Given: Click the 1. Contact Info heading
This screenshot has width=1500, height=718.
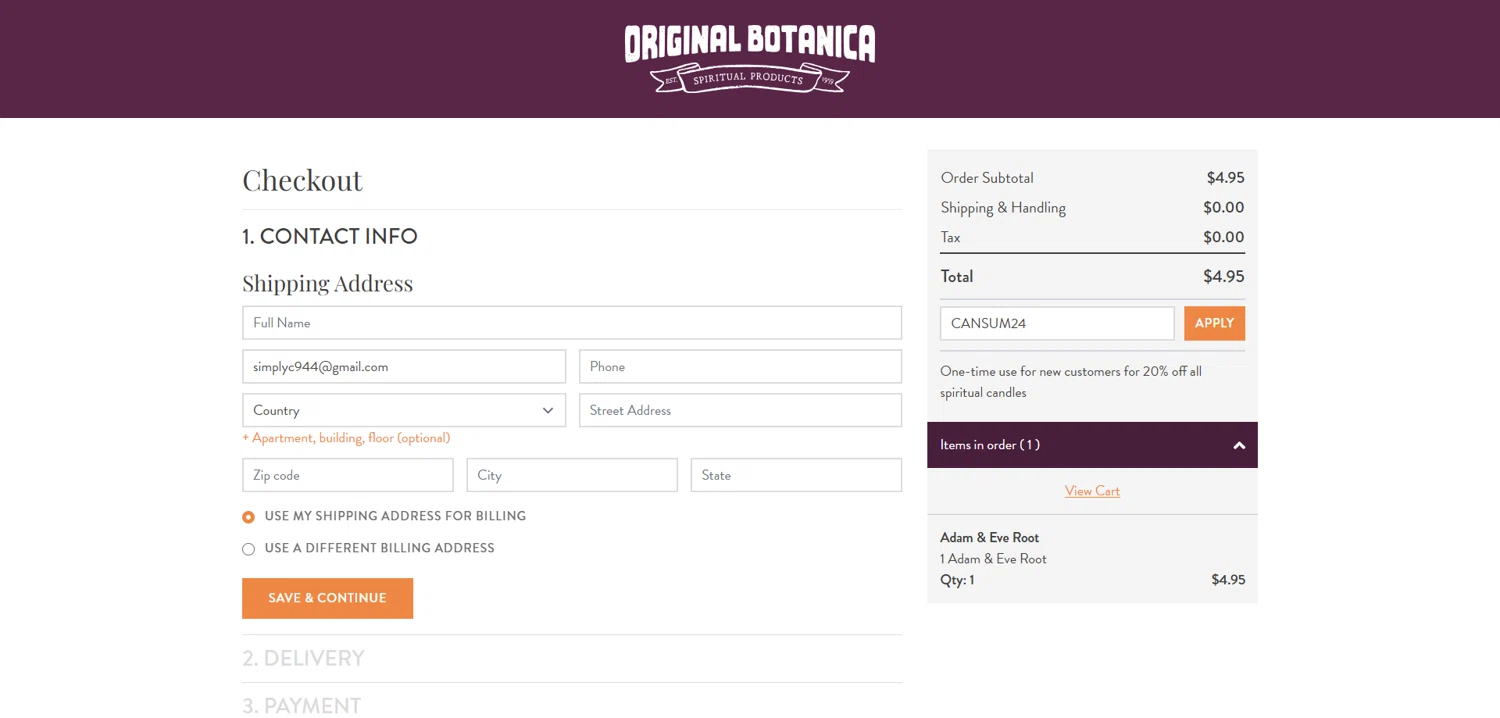Looking at the screenshot, I should [330, 236].
